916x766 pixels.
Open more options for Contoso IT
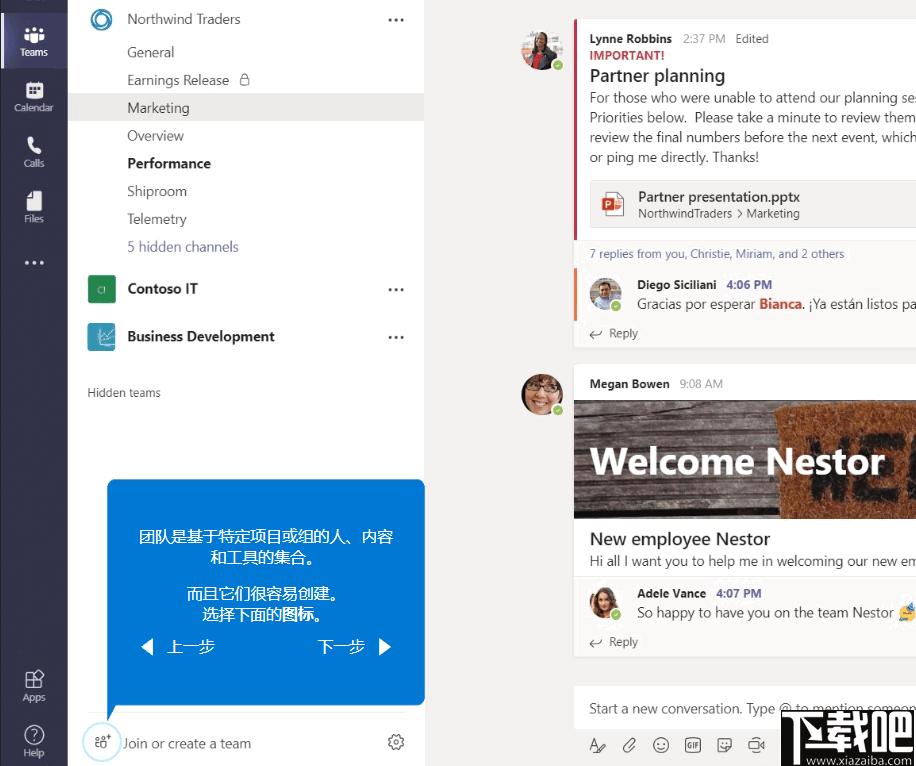396,290
